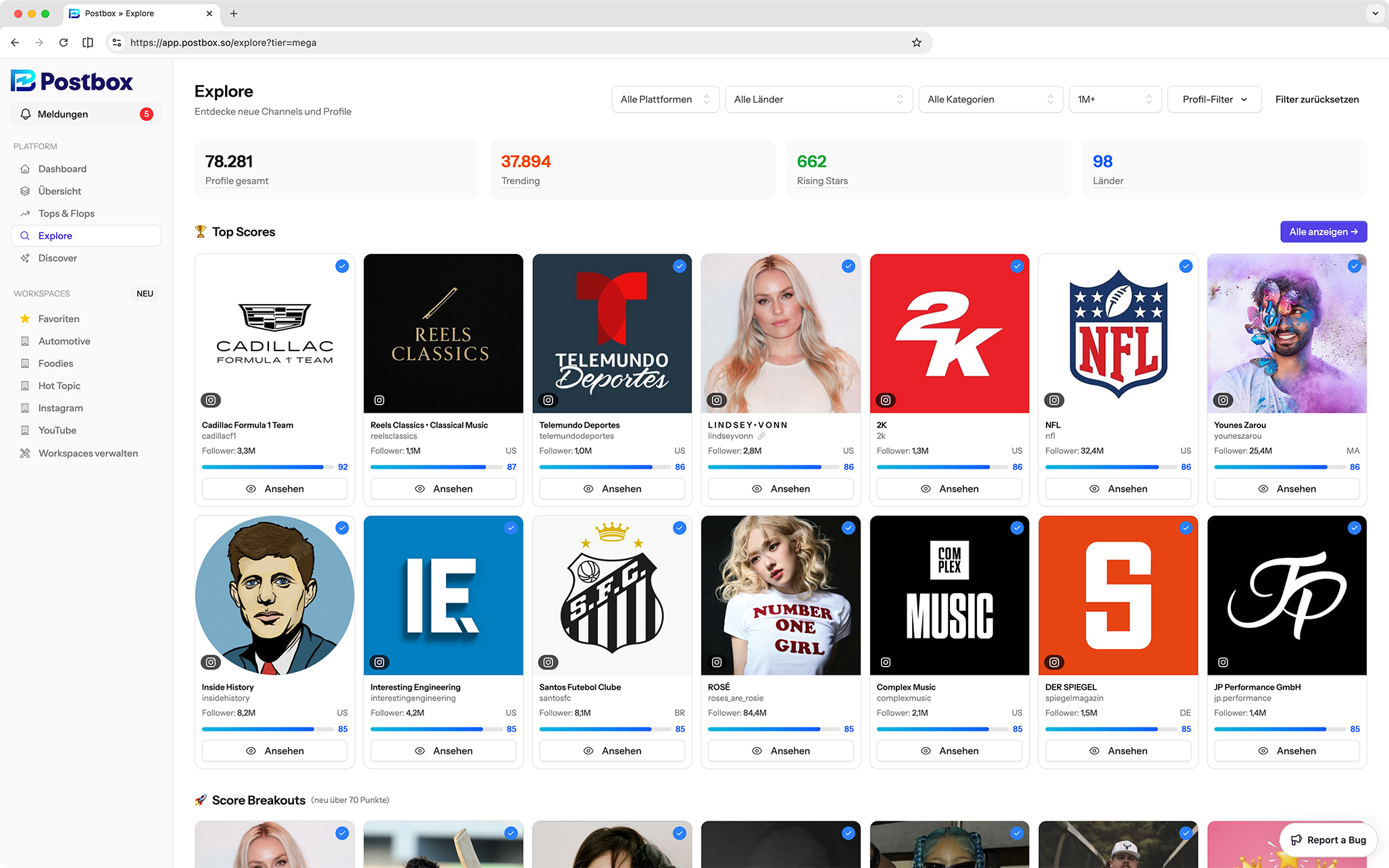Reload the page in browser
This screenshot has height=868, width=1389.
64,43
